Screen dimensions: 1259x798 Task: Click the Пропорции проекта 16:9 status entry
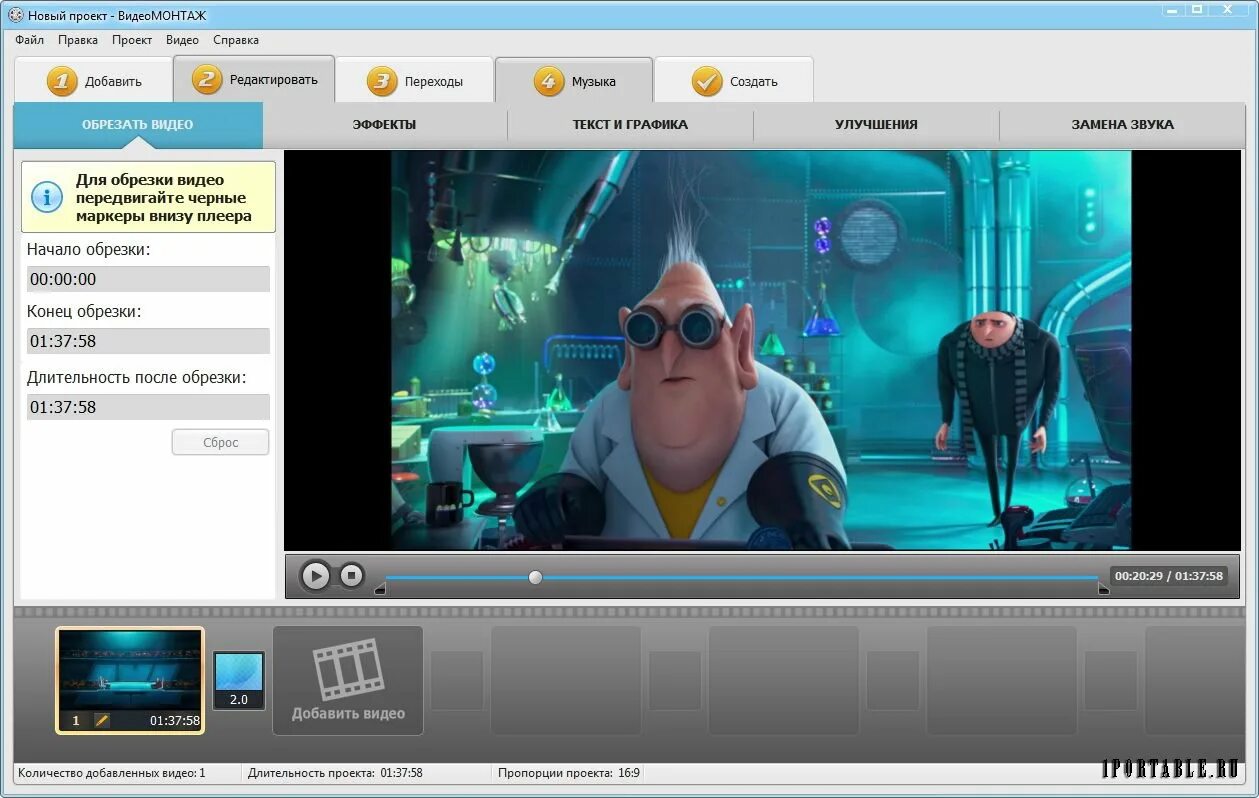569,773
